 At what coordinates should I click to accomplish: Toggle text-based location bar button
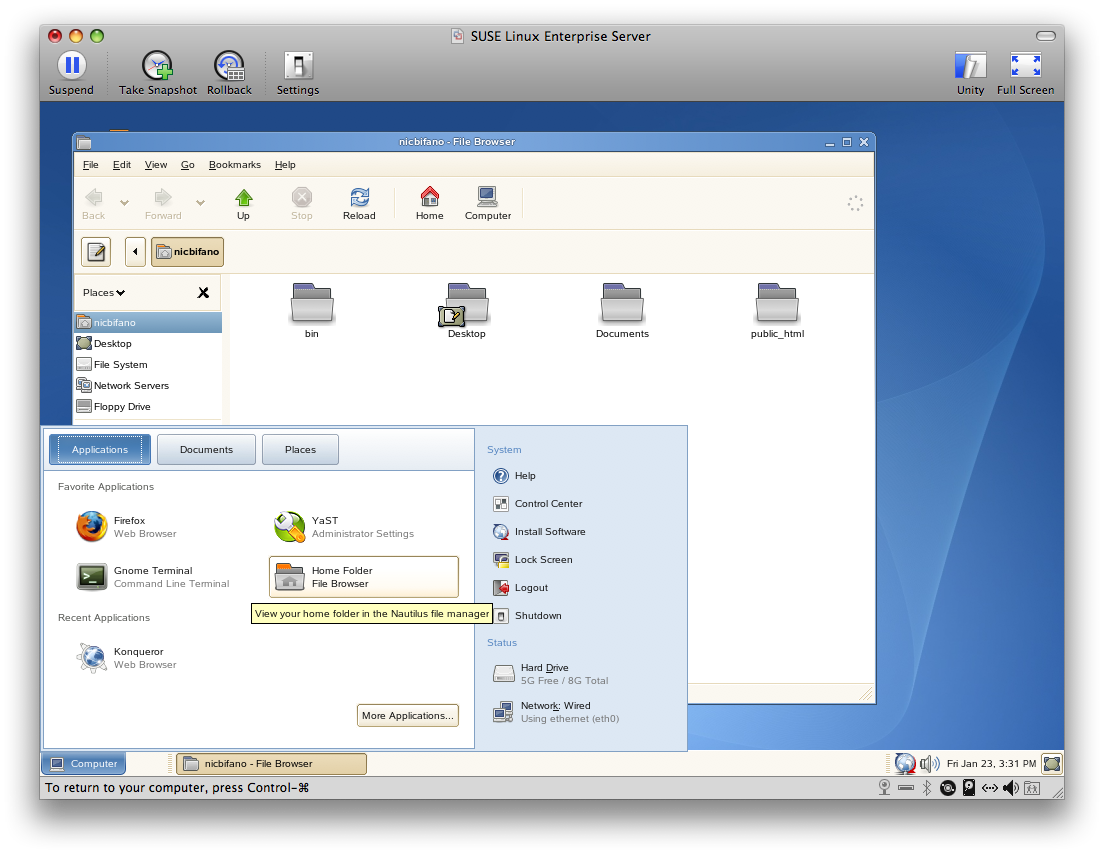(96, 251)
